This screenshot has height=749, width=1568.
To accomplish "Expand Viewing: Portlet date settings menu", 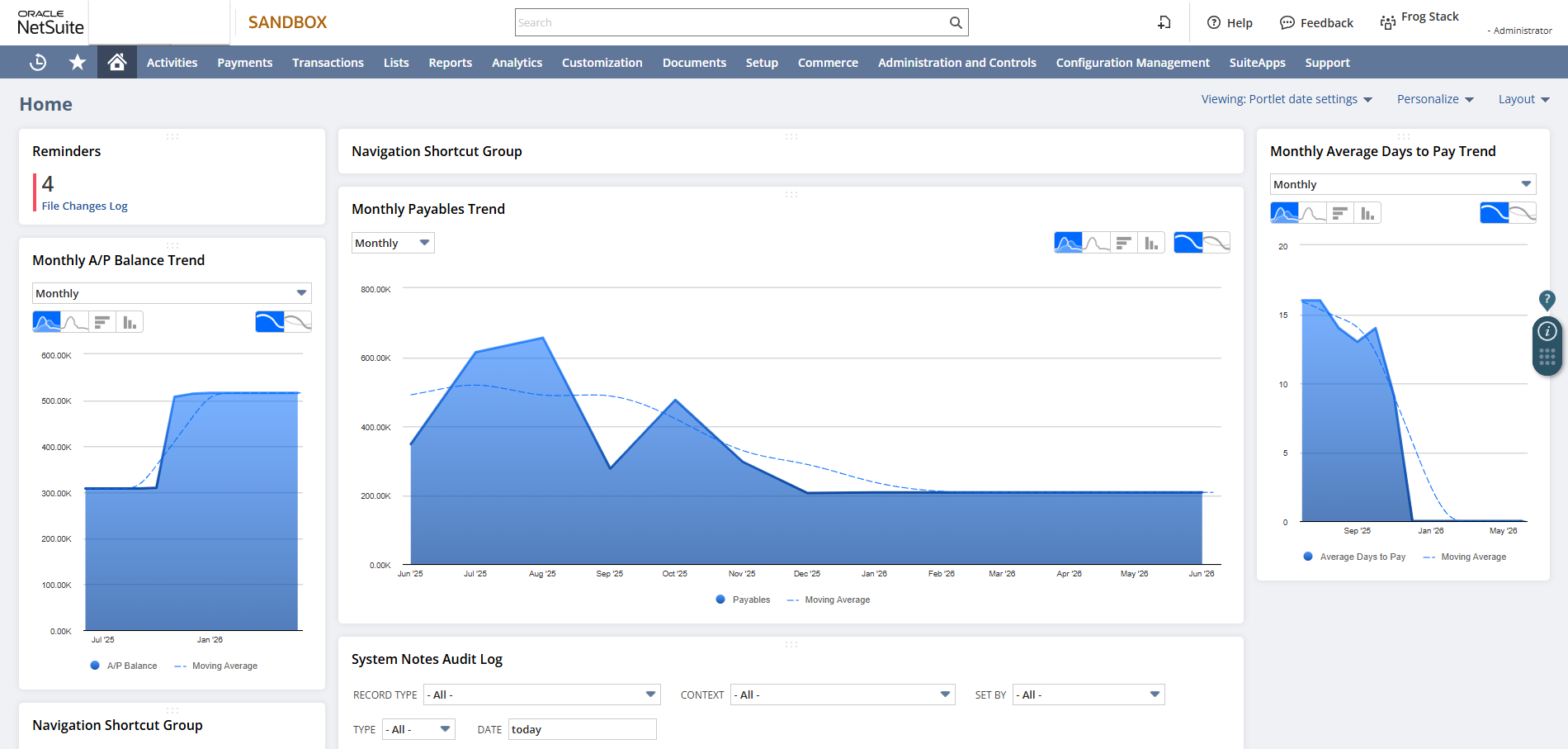I will click(1287, 99).
